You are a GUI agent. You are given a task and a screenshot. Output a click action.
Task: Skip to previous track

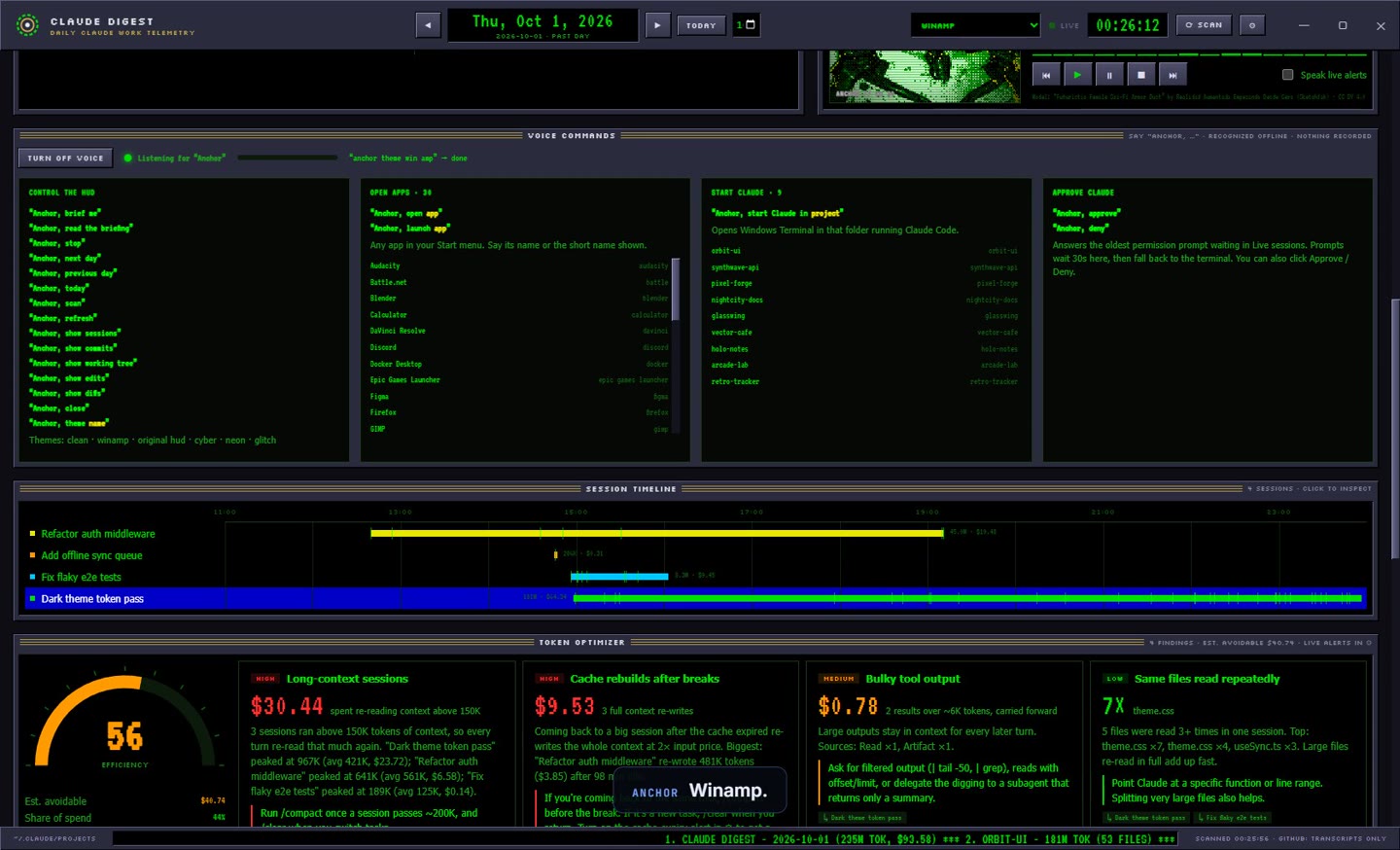point(1046,75)
